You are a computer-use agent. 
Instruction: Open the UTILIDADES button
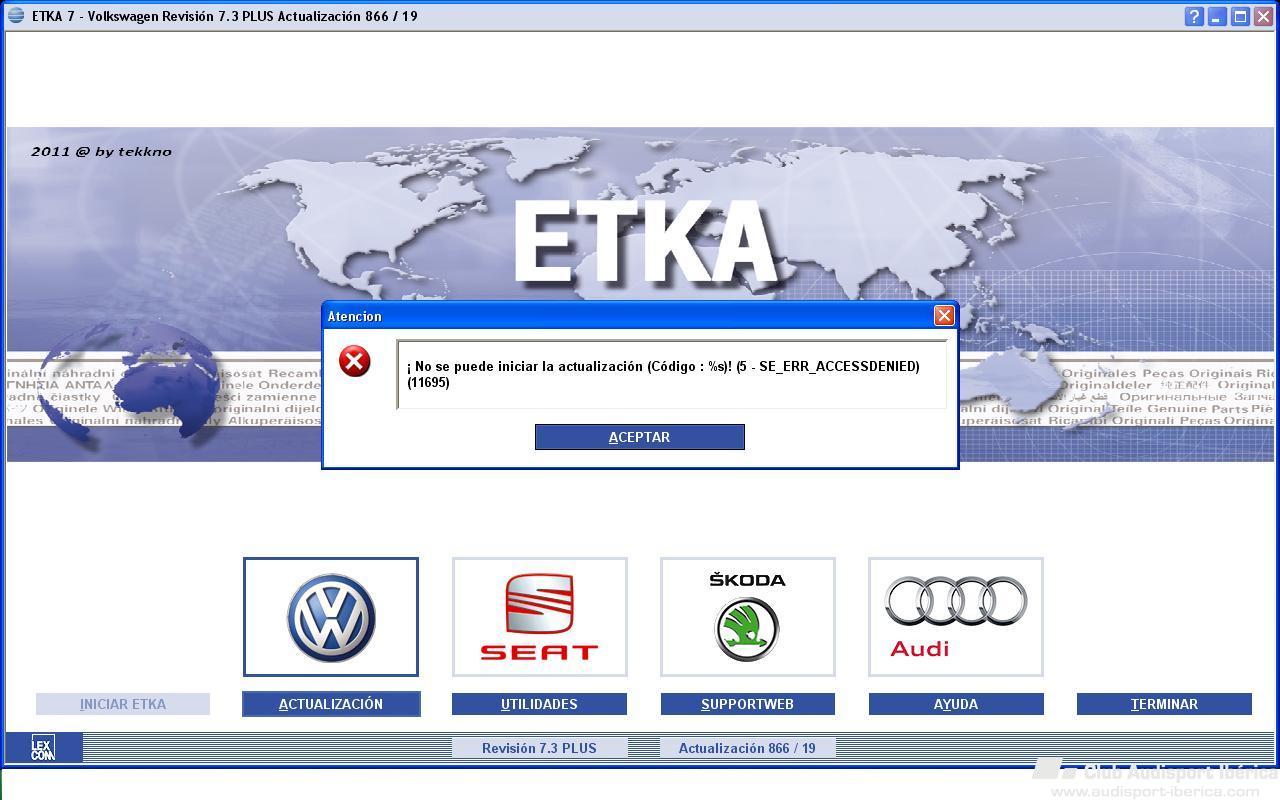click(x=539, y=704)
